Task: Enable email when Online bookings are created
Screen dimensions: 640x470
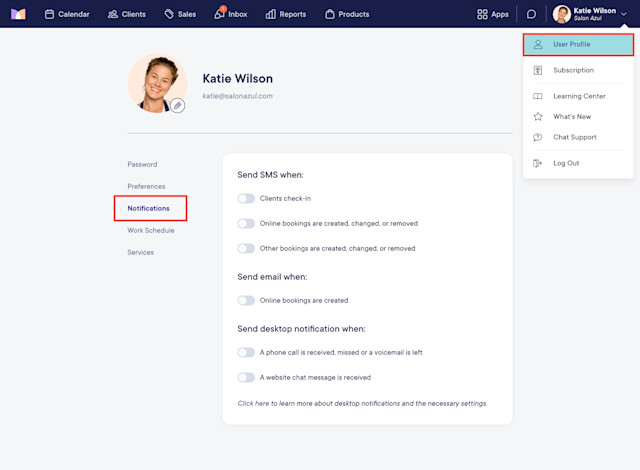Action: [246, 301]
